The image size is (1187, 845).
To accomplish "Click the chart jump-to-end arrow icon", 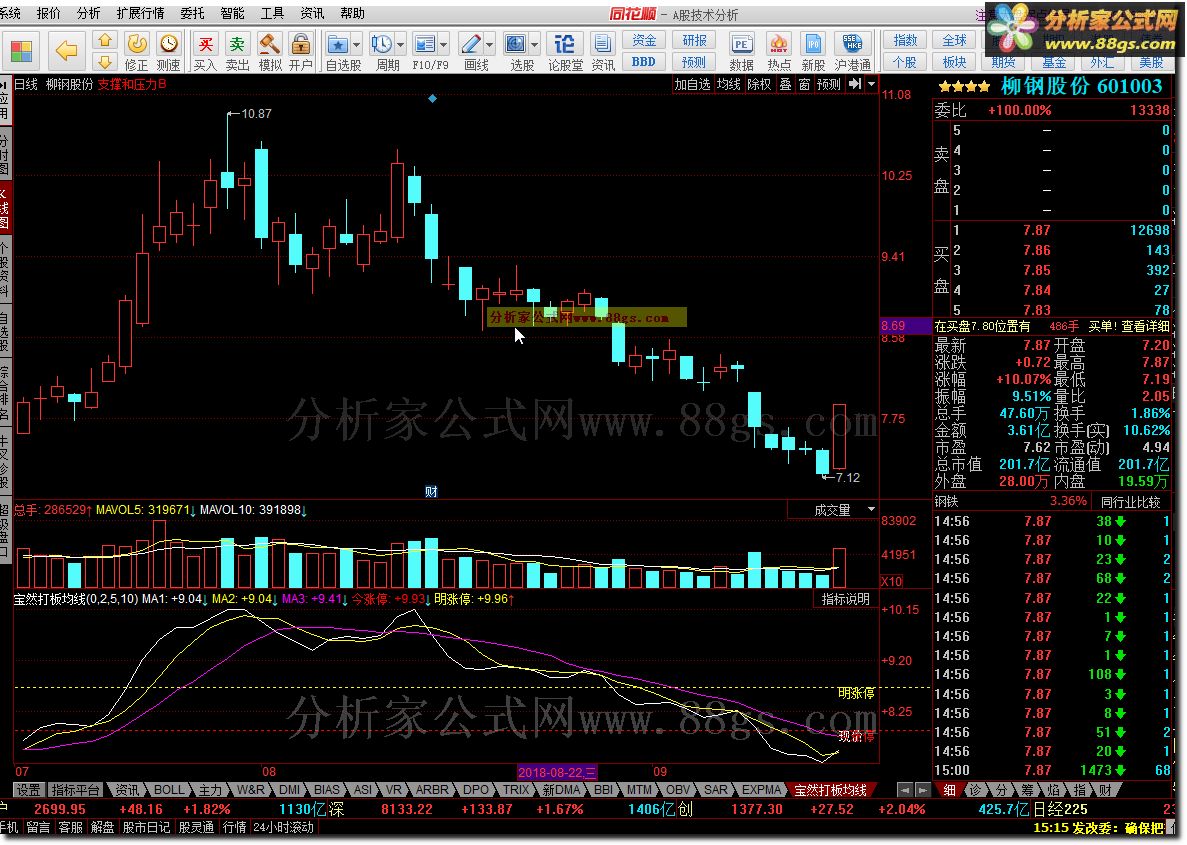I will pos(855,84).
